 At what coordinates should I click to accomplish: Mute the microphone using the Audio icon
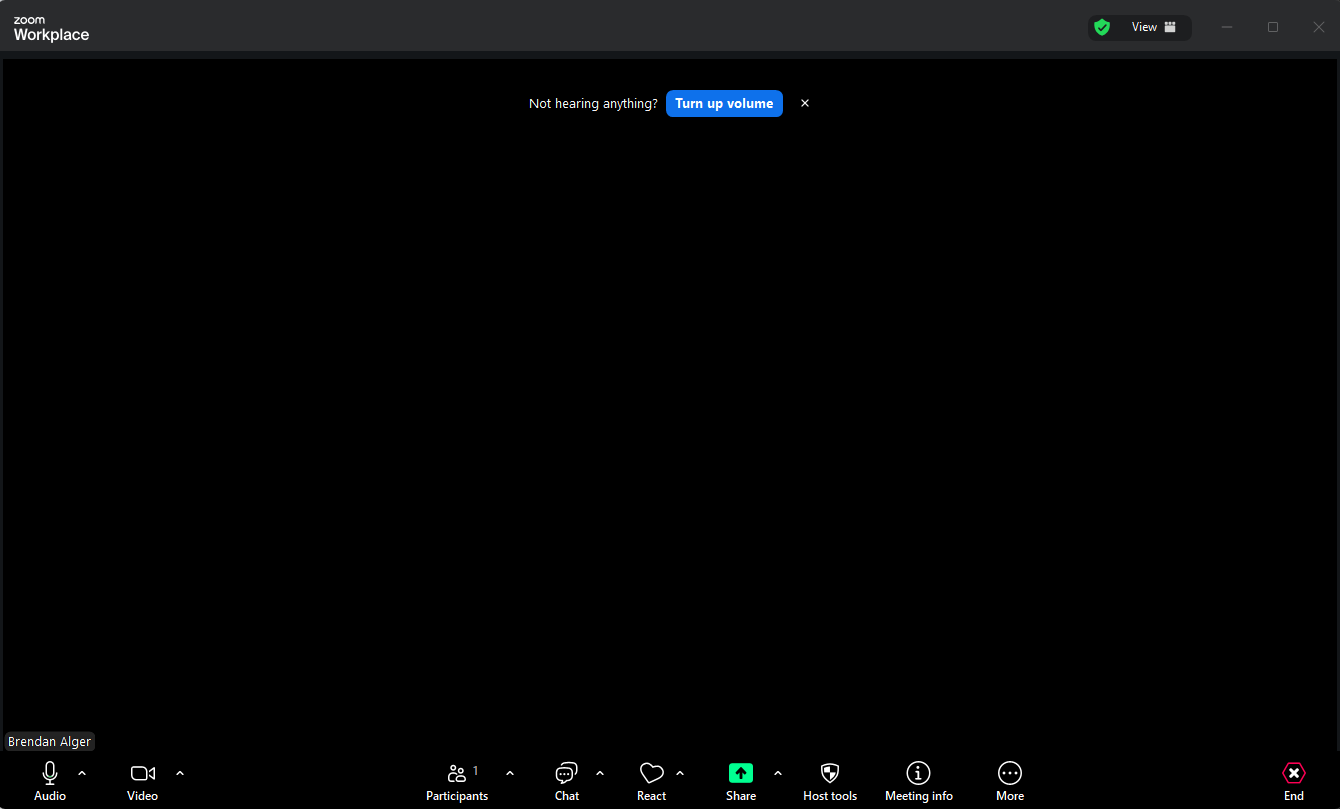(x=49, y=773)
